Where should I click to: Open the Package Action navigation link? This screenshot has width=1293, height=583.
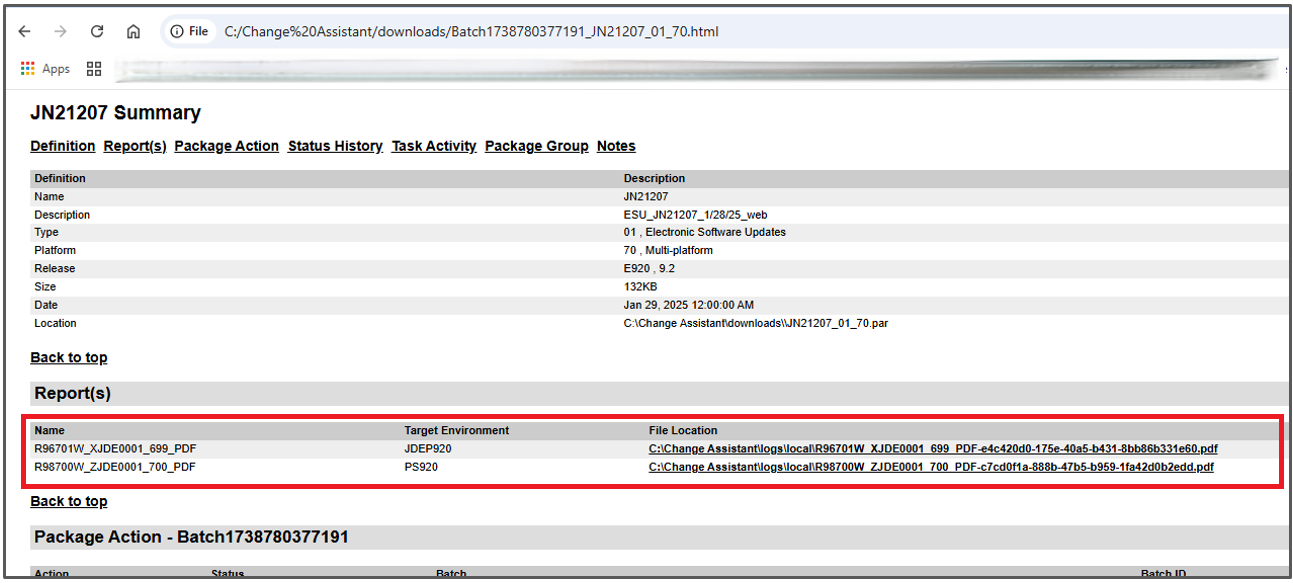pos(226,146)
